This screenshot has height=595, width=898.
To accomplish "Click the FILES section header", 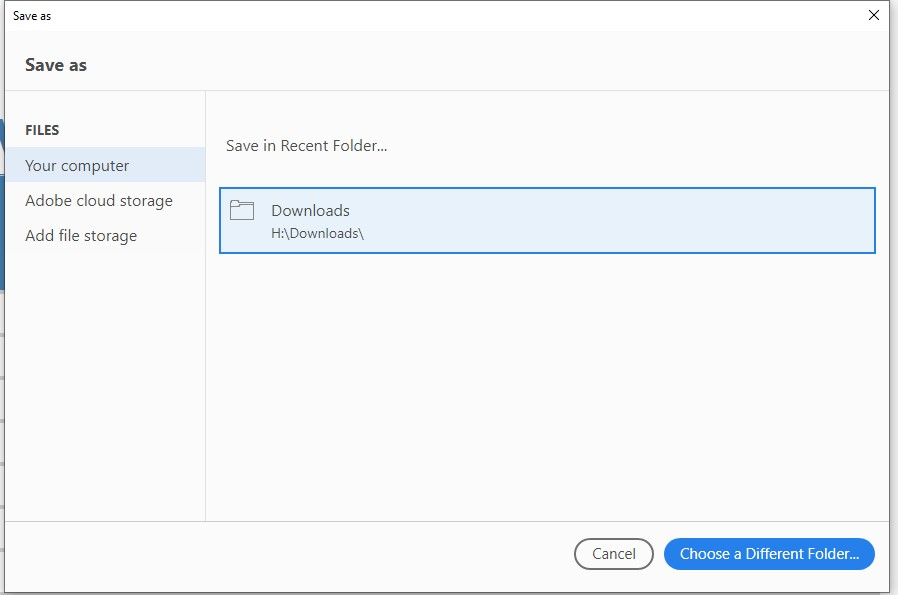I will 41,130.
